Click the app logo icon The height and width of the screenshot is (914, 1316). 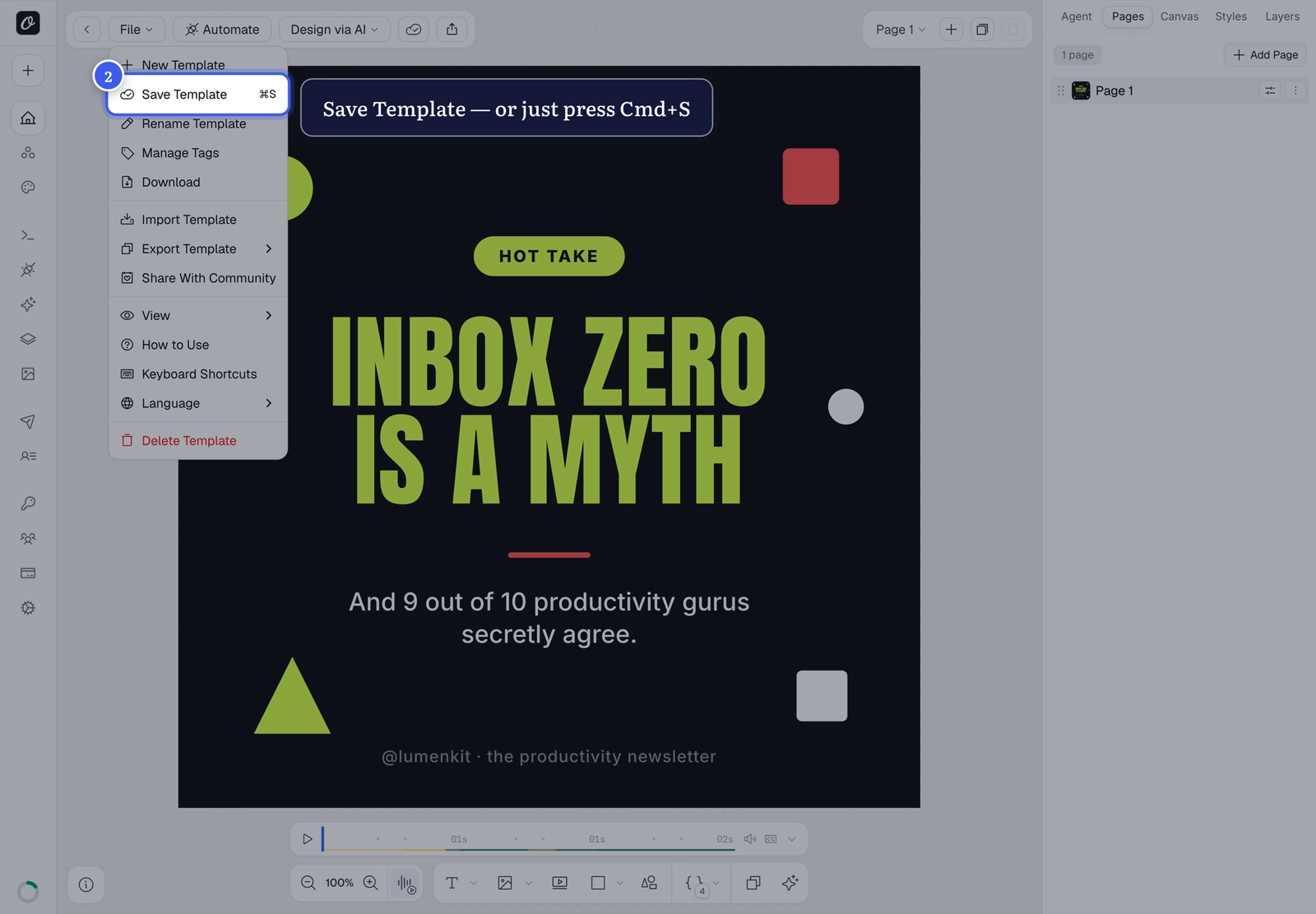[x=28, y=23]
